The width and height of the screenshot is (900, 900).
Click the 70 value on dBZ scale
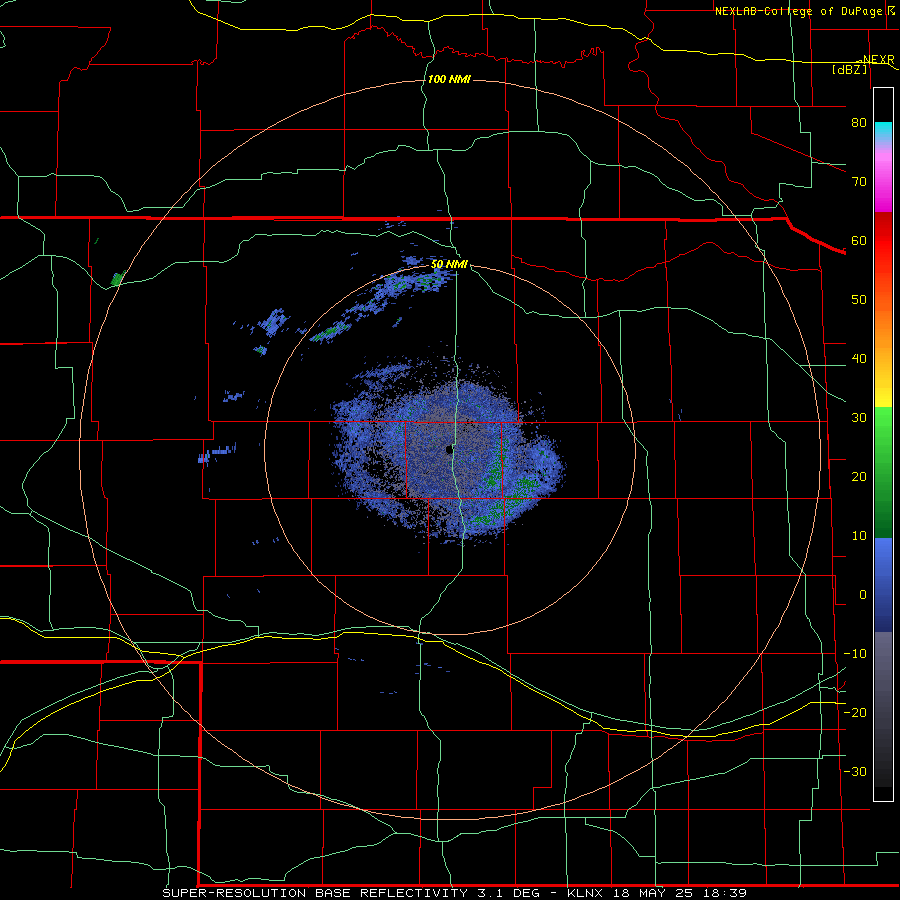coord(859,182)
